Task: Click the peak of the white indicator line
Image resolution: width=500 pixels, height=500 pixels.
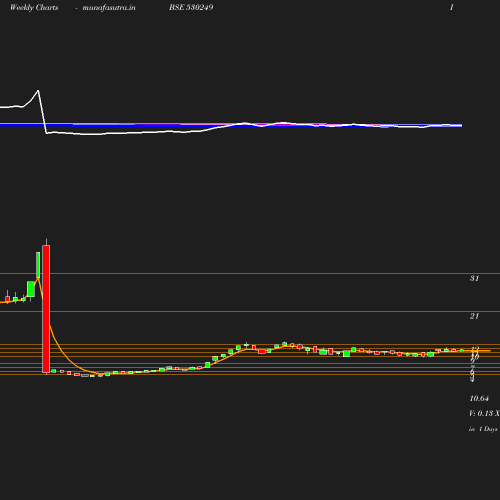Action: (x=38, y=90)
